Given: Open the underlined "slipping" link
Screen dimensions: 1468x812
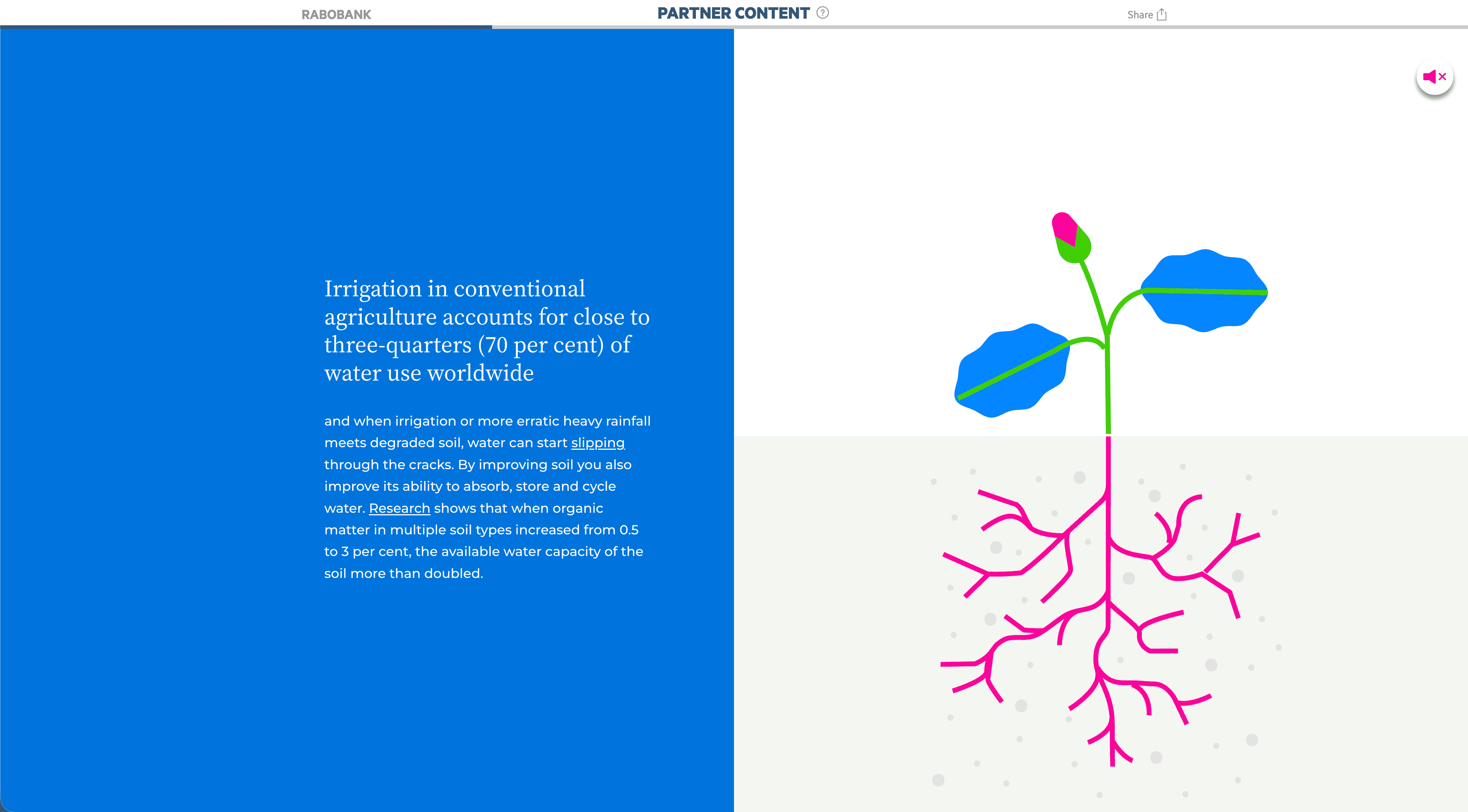Looking at the screenshot, I should click(597, 442).
